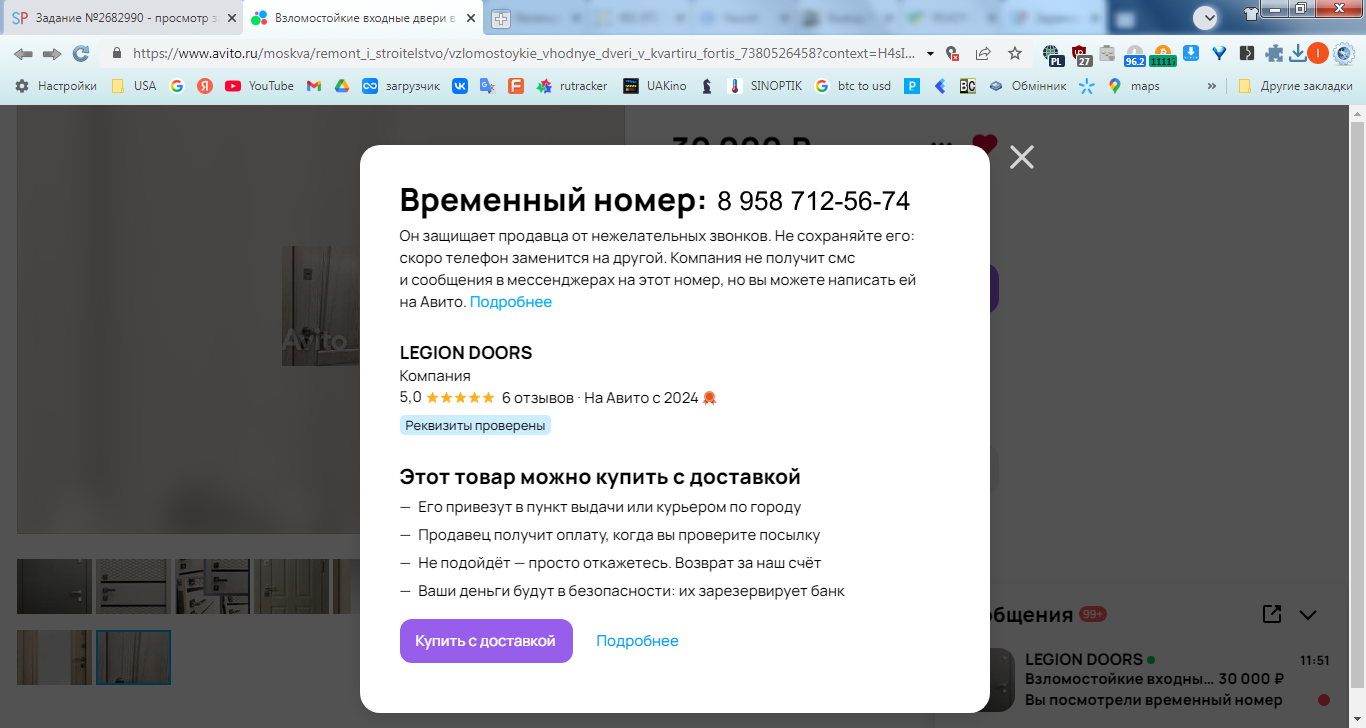Open the Настройки bookmark
The width and height of the screenshot is (1366, 728).
click(x=55, y=86)
